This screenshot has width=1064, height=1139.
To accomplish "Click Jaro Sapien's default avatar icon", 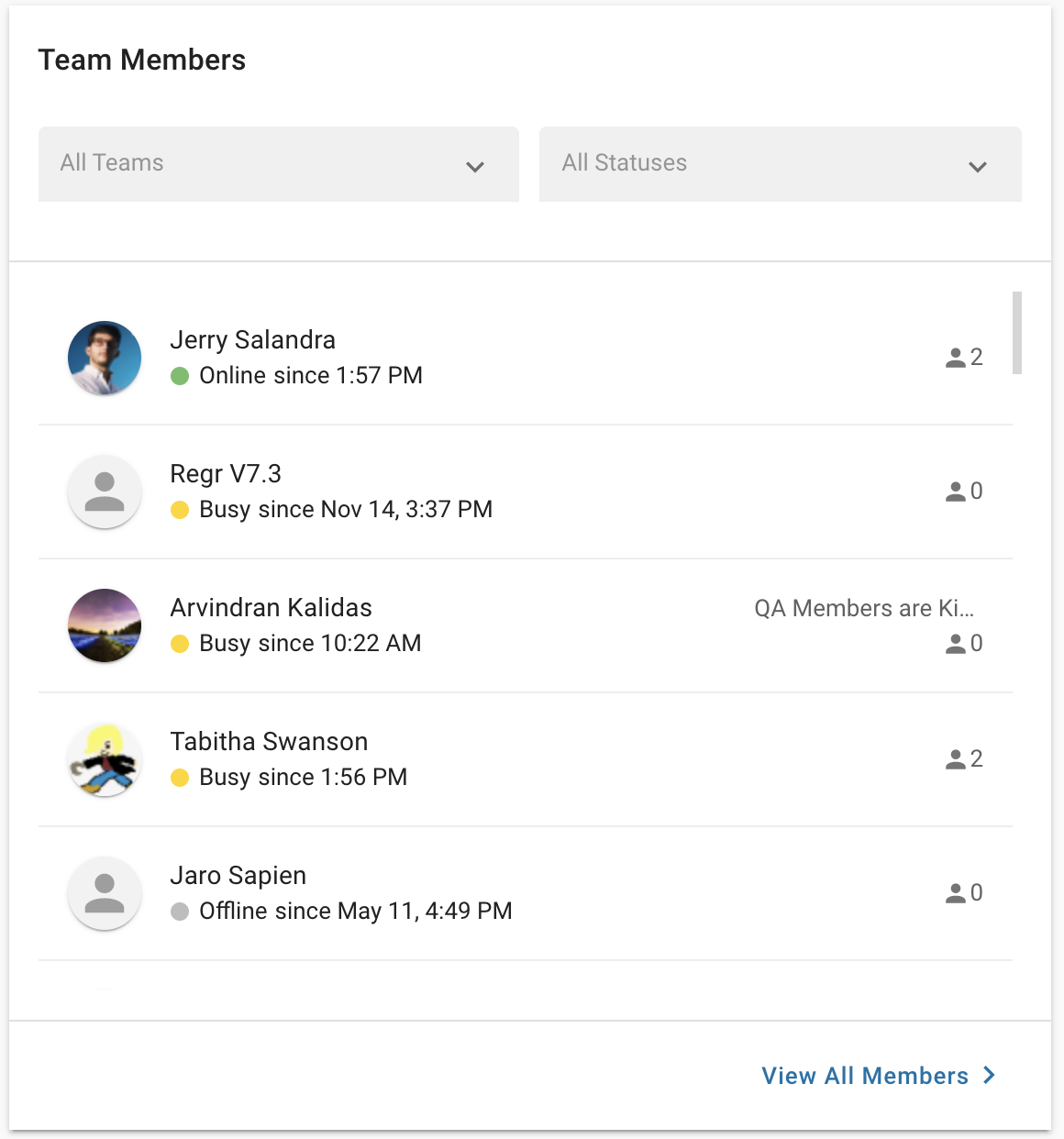I will [x=105, y=893].
